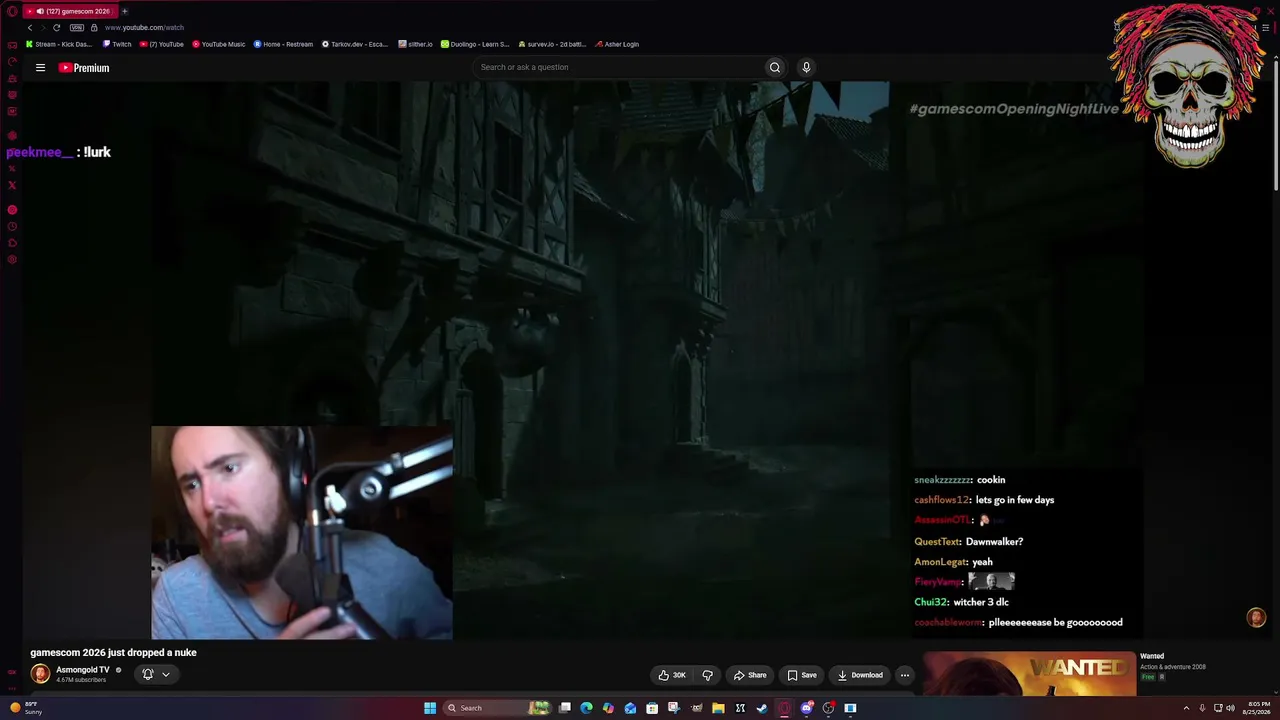Click the search magnifier button
Viewport: 1280px width, 720px height.
[775, 67]
